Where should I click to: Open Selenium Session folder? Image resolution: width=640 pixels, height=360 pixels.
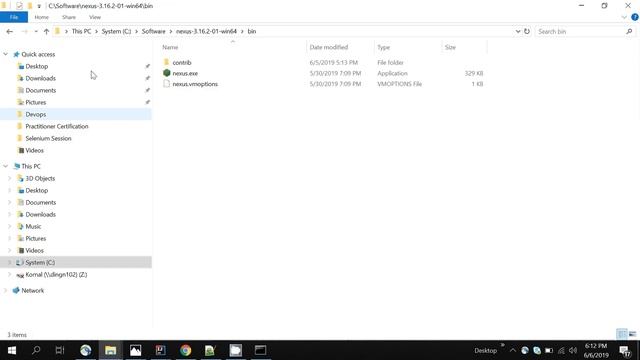click(48, 138)
